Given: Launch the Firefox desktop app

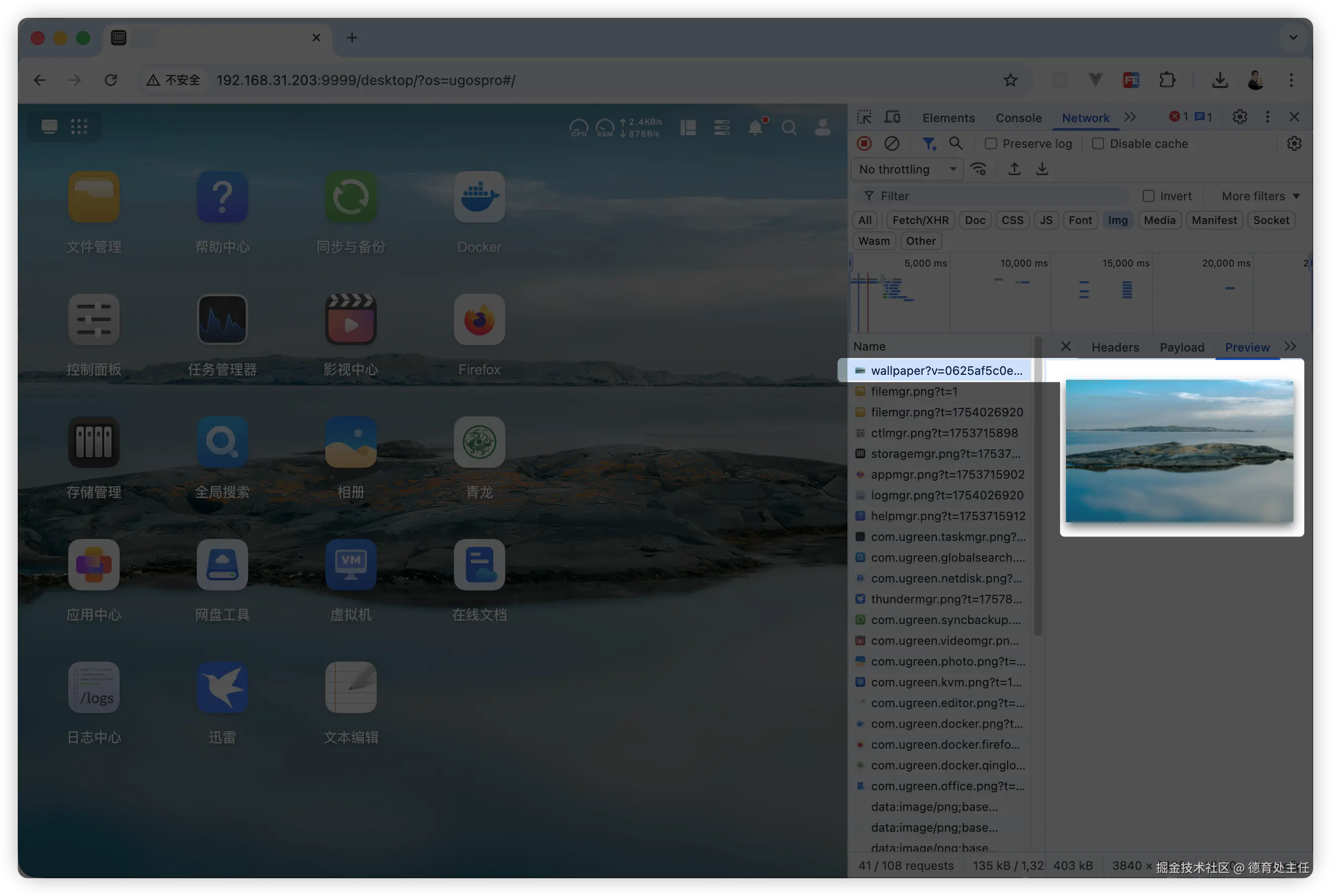Looking at the screenshot, I should coord(479,319).
